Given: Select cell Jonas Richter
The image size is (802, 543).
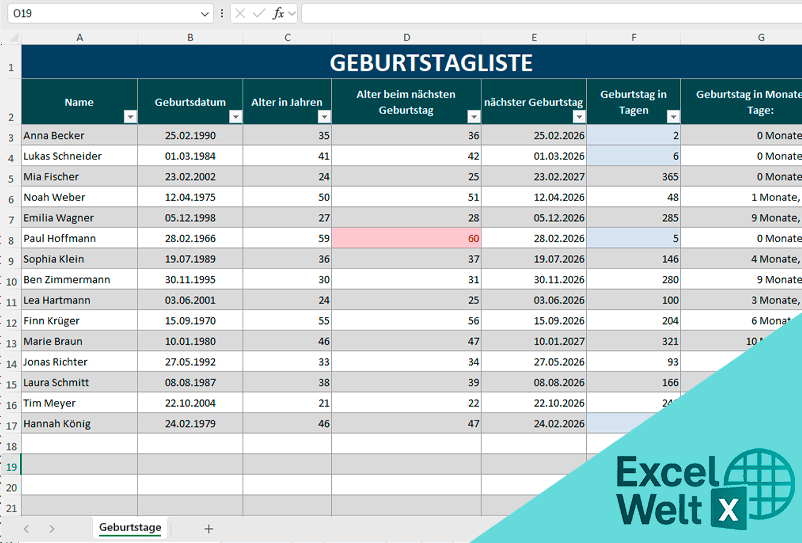Looking at the screenshot, I should 79,362.
